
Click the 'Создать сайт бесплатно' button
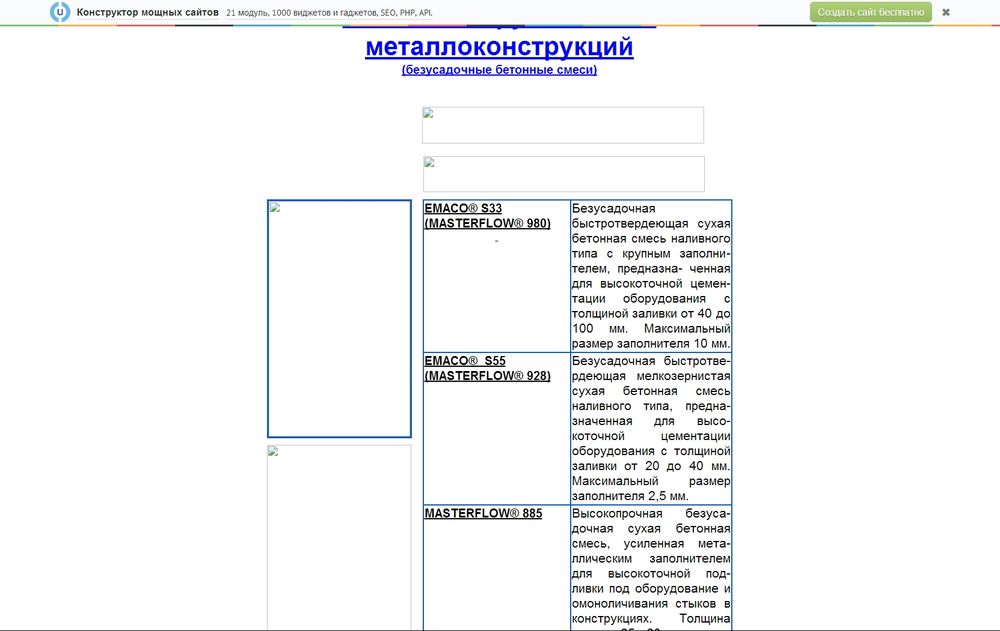click(x=871, y=12)
